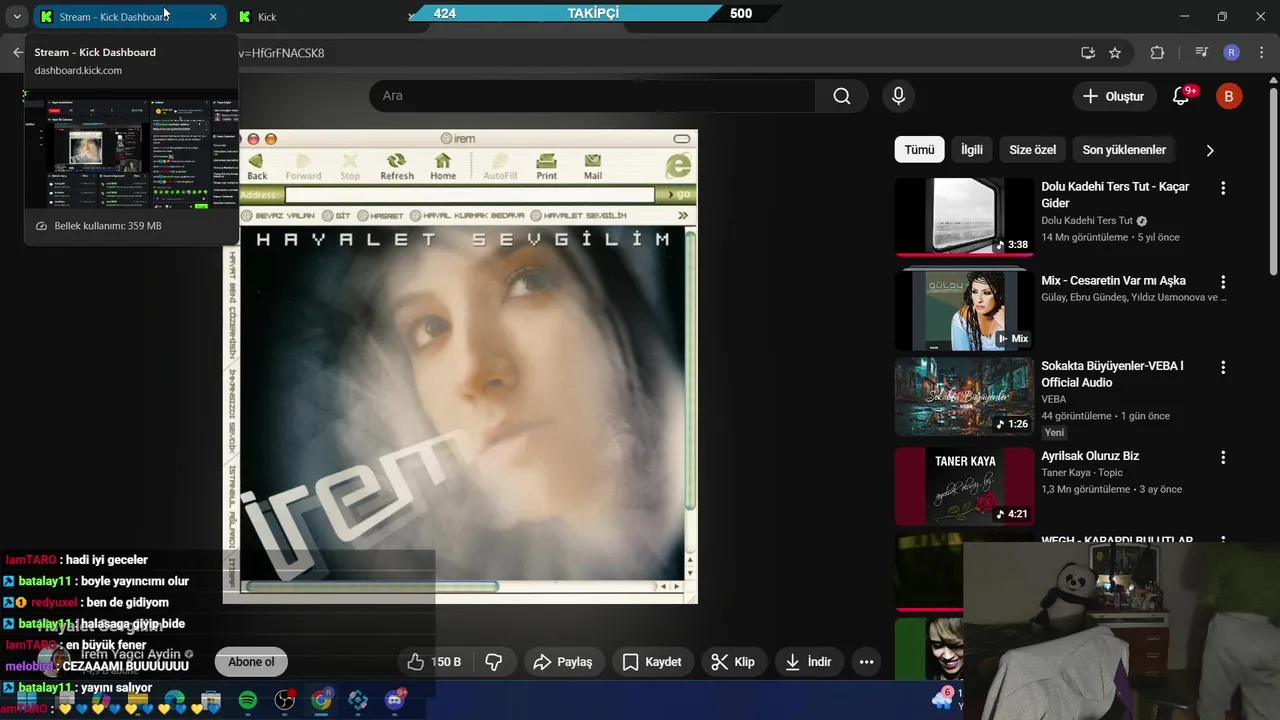1280x720 pixels.
Task: Switch to the Kick browser tab
Action: [267, 17]
